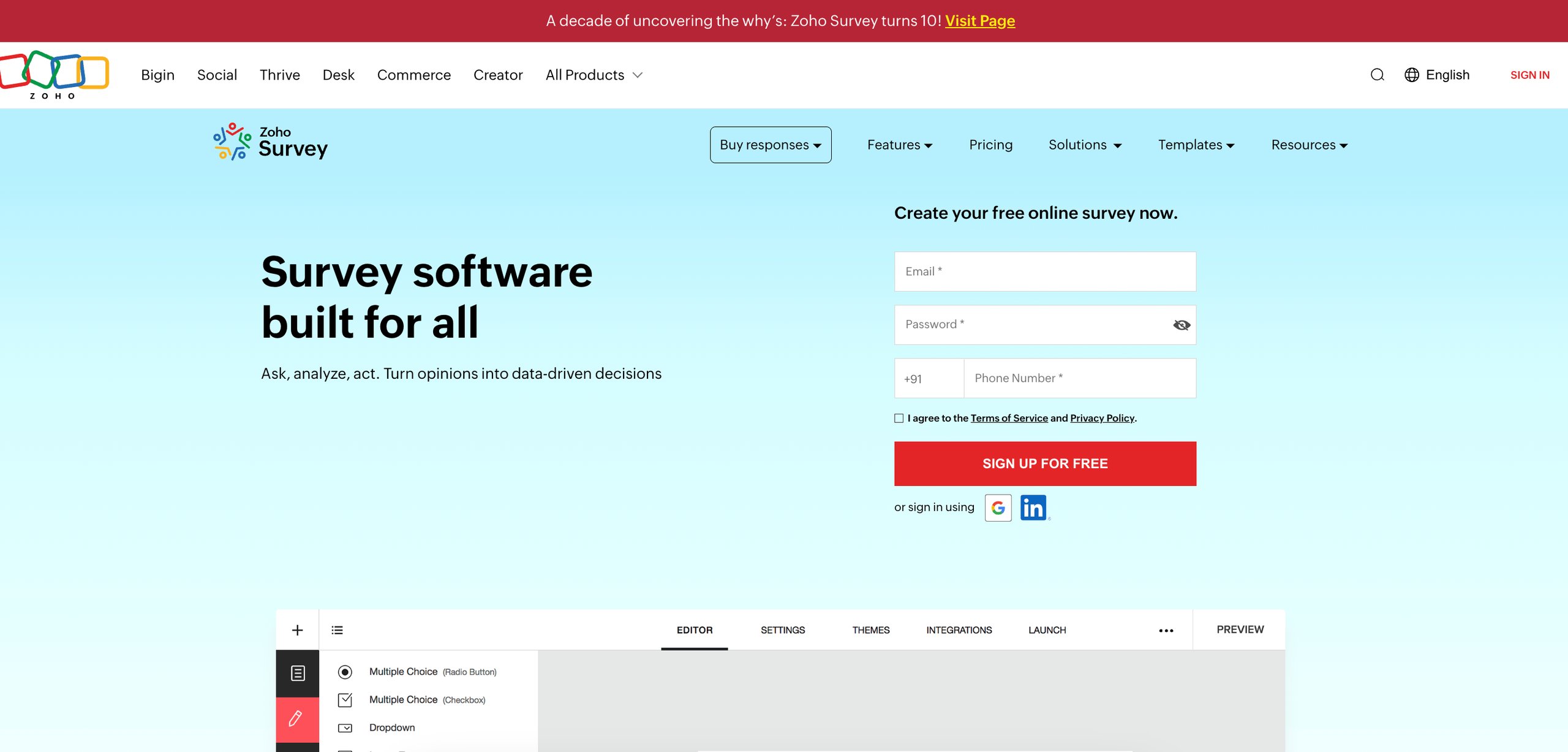Open the Visit Page banner link

pos(979,21)
